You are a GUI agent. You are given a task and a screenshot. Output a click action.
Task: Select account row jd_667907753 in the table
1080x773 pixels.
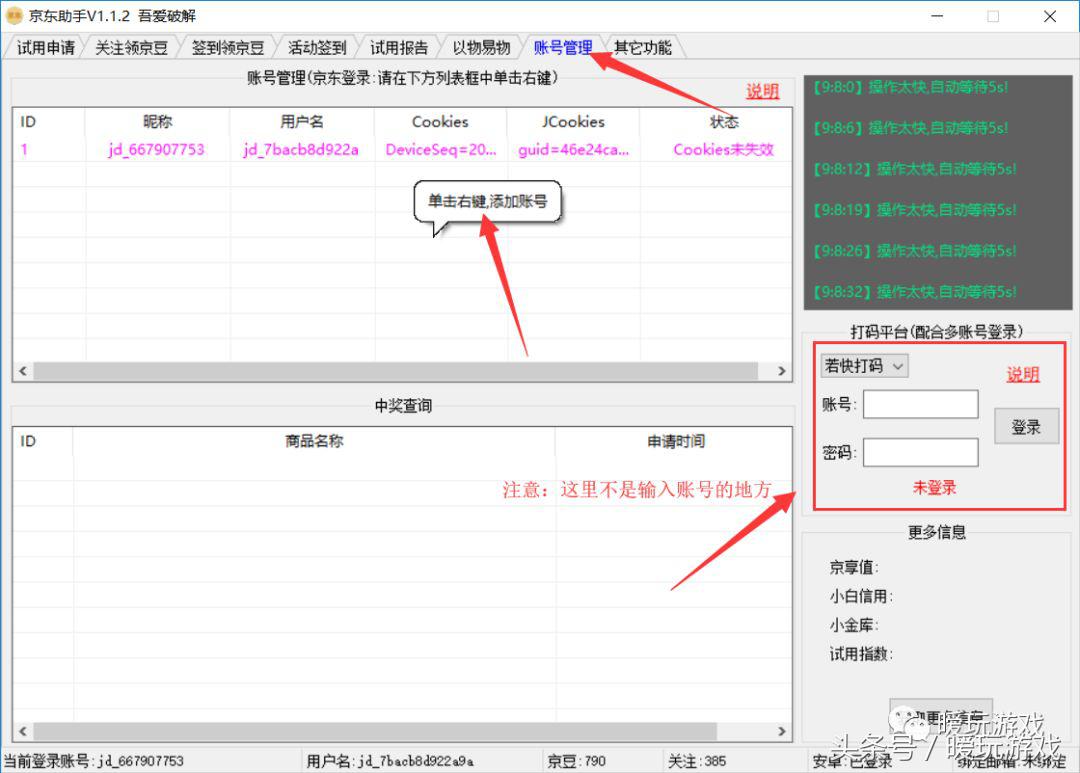[155, 148]
